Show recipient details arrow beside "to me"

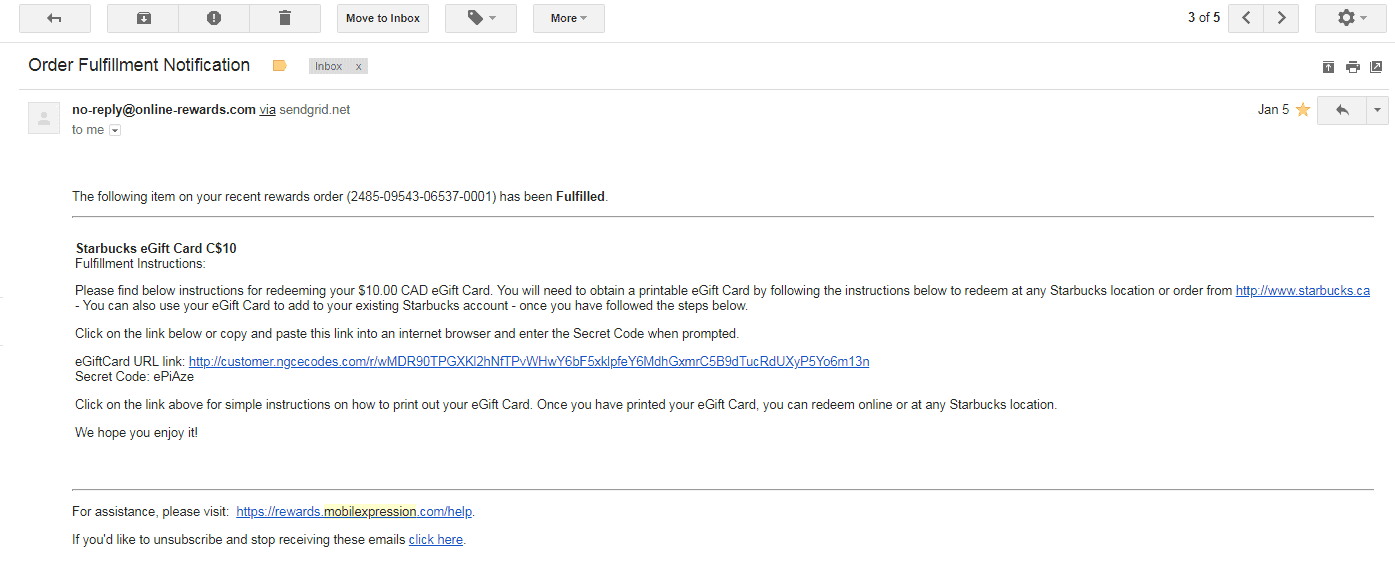coord(115,130)
